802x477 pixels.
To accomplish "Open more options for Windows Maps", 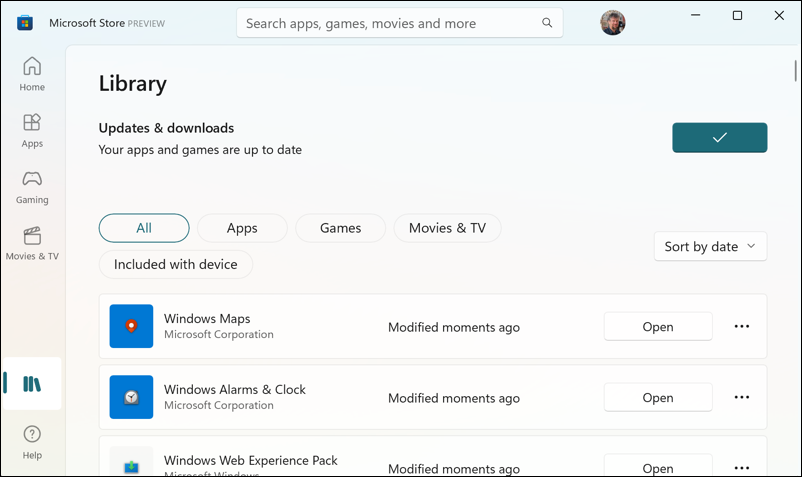I will [x=742, y=326].
